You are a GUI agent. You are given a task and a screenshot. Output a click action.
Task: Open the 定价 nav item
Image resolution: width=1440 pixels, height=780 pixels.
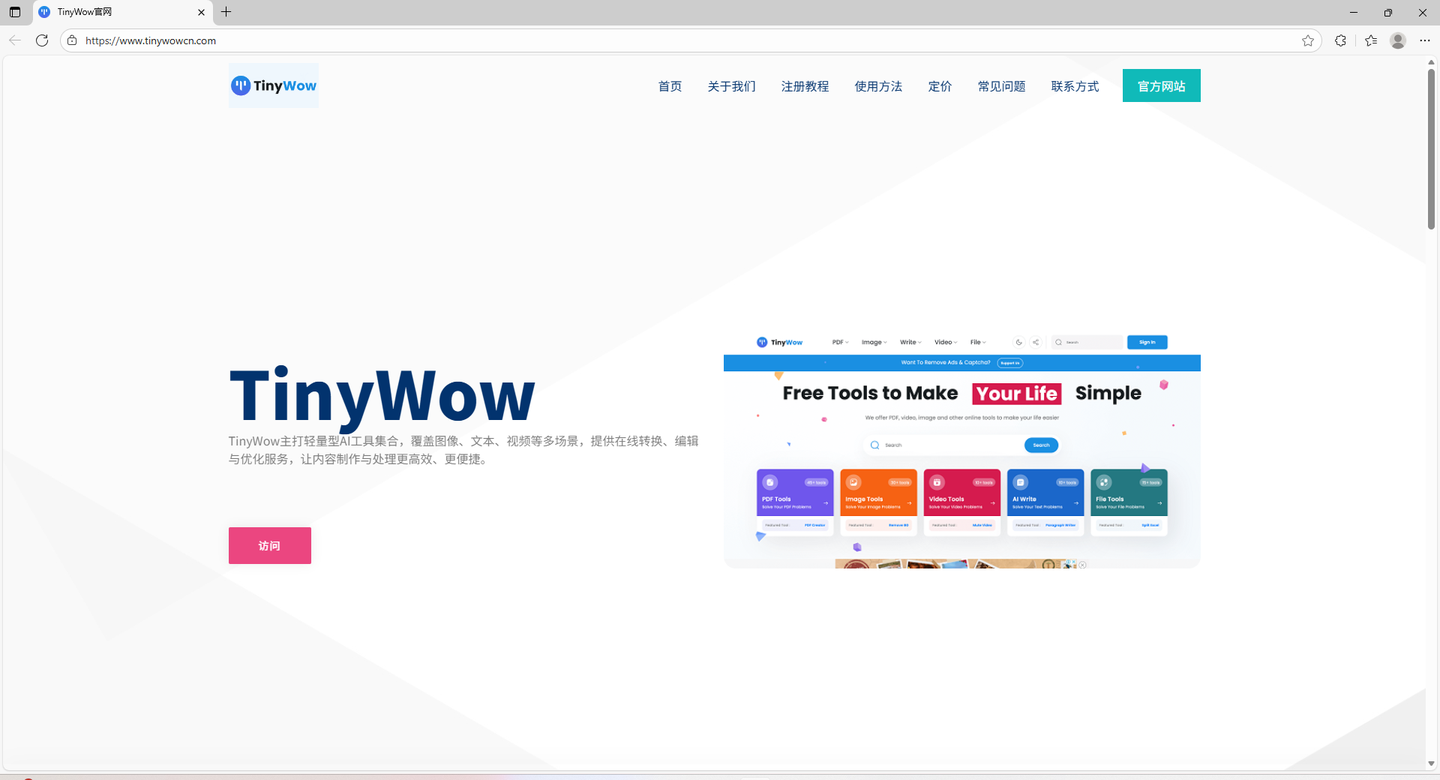coord(940,86)
